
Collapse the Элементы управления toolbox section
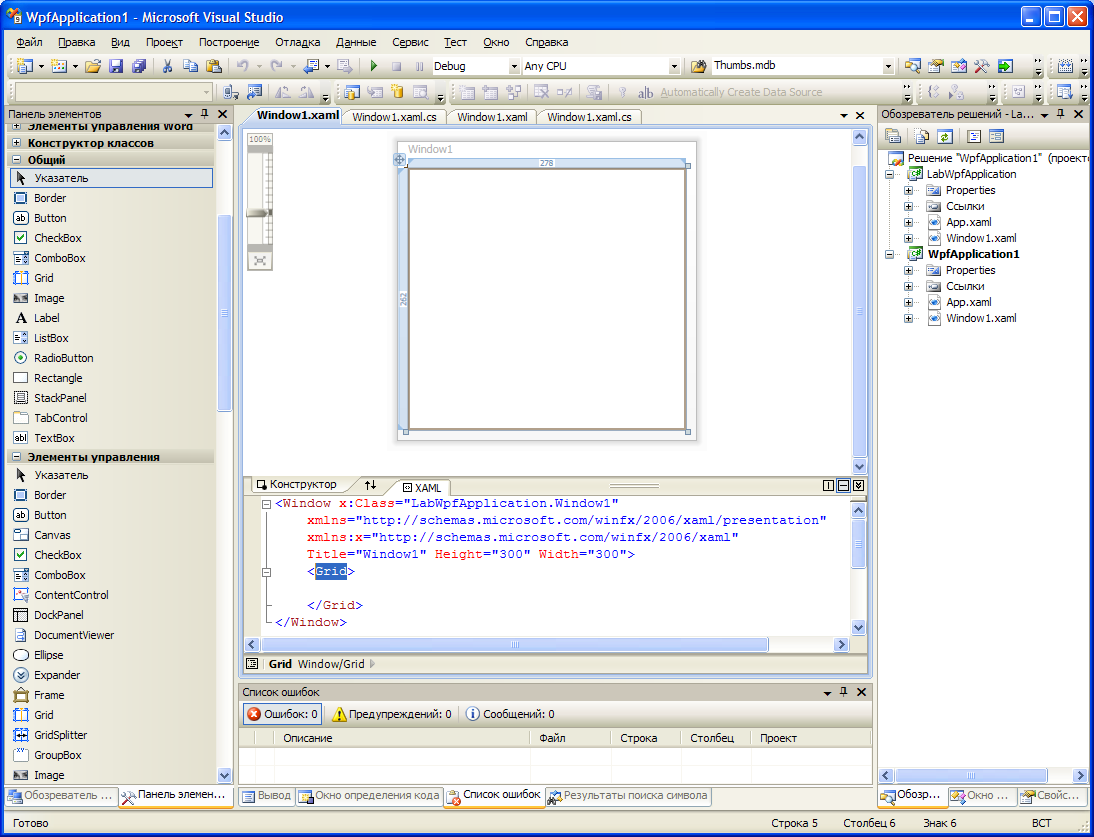click(x=17, y=457)
